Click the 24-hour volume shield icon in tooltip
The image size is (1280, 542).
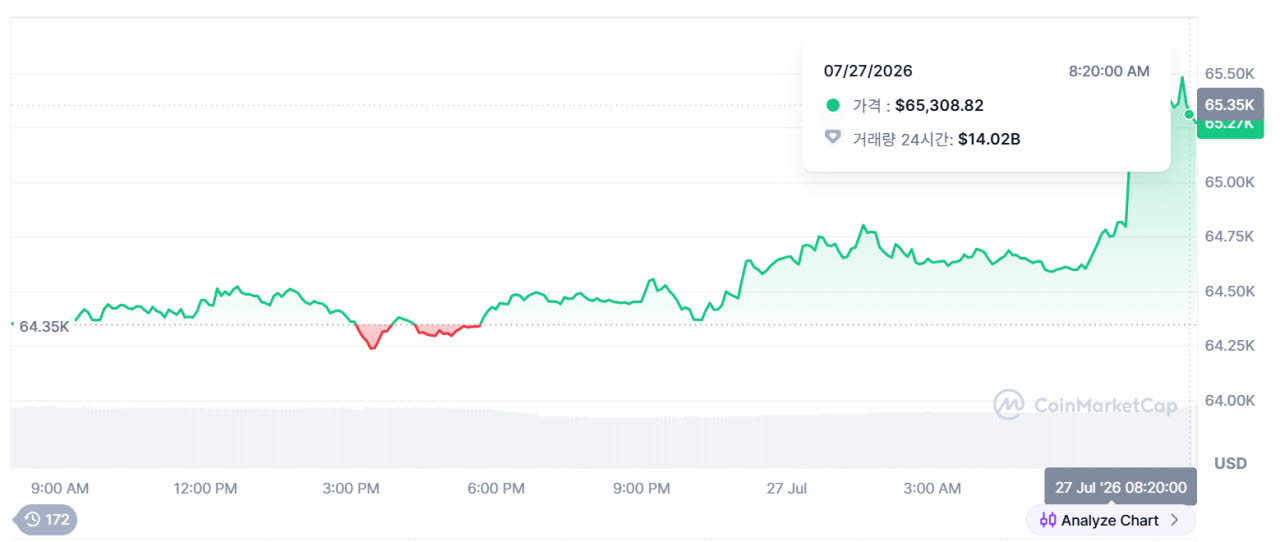pos(833,138)
